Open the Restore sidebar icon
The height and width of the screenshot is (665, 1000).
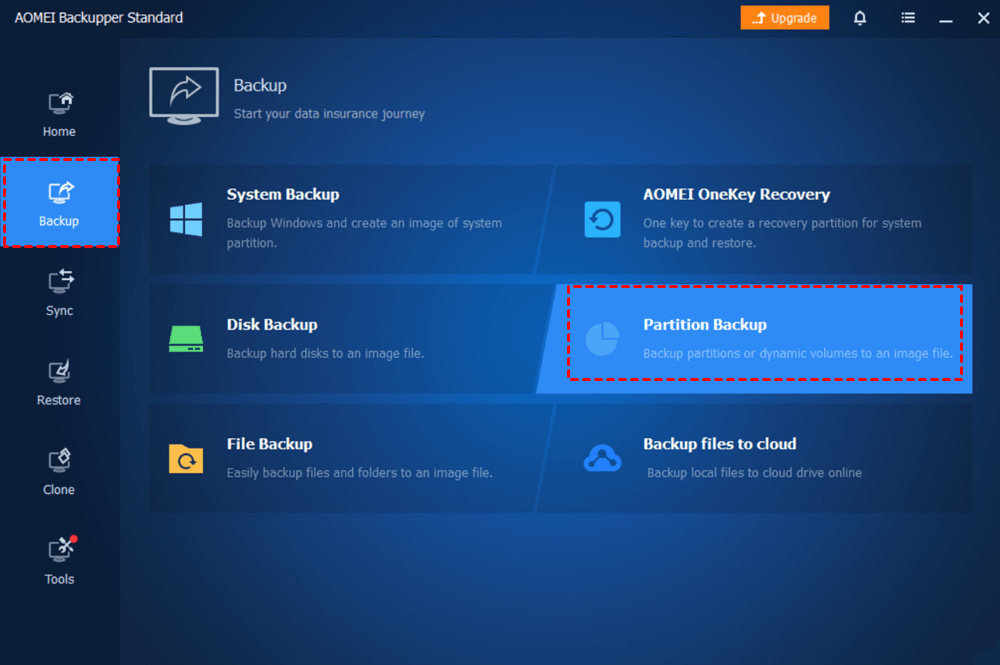tap(59, 371)
